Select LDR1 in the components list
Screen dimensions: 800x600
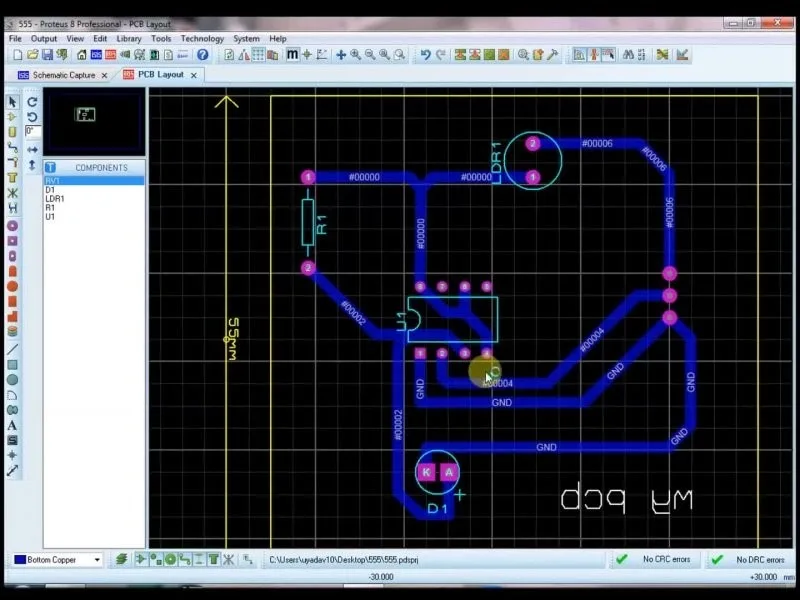(x=94, y=198)
